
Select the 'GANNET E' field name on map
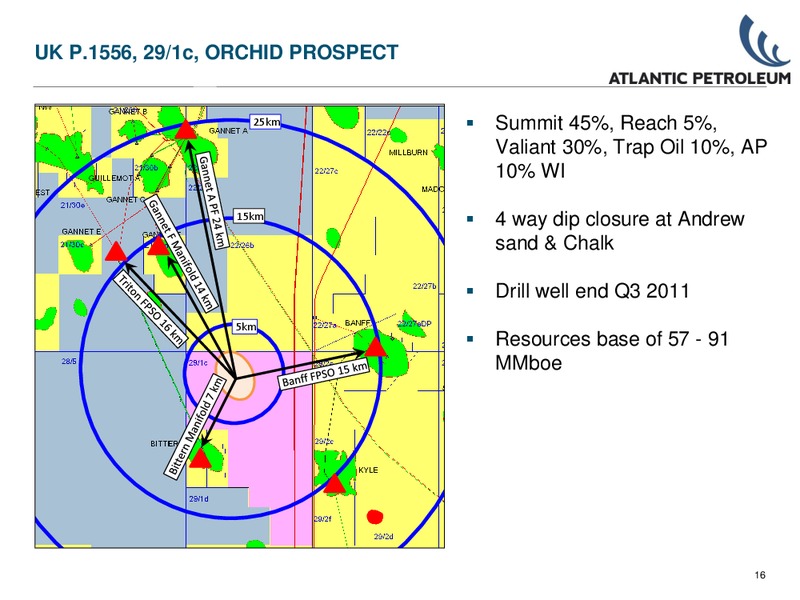81,232
